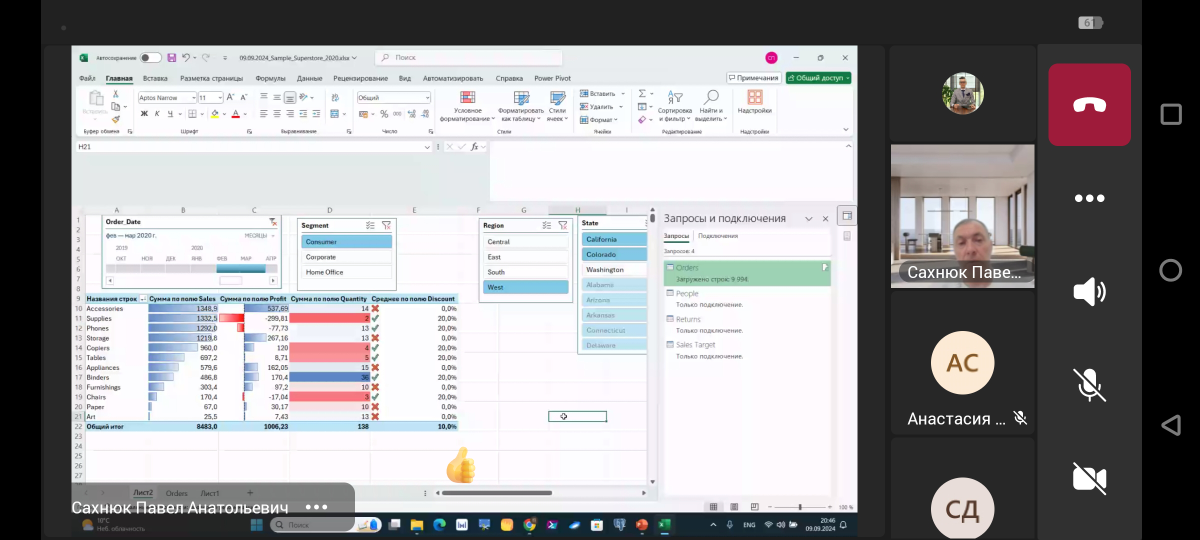Click the green Общий доступ button
The width and height of the screenshot is (1200, 540).
point(818,78)
